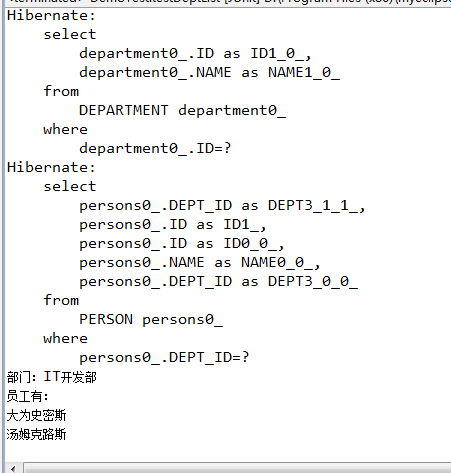Click the horizontal scrollbar left arrow
This screenshot has height=473, width=451.
tap(14, 468)
